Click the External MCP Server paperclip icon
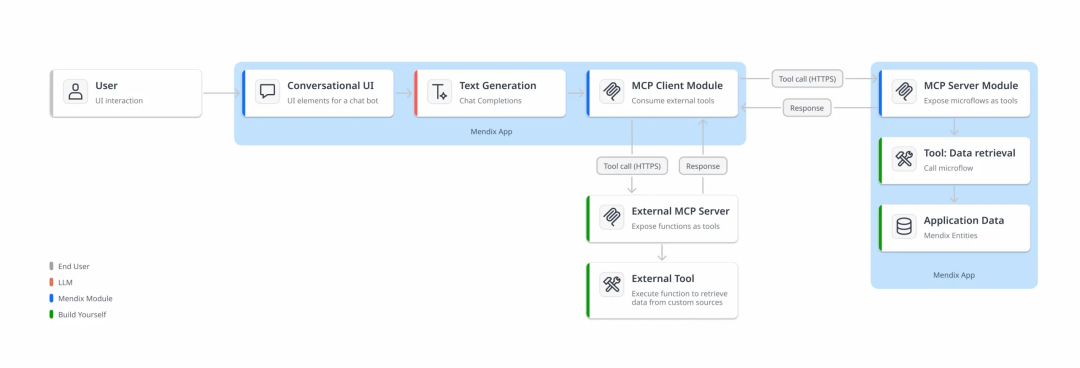Viewport: 1080px width, 368px height. 612,218
